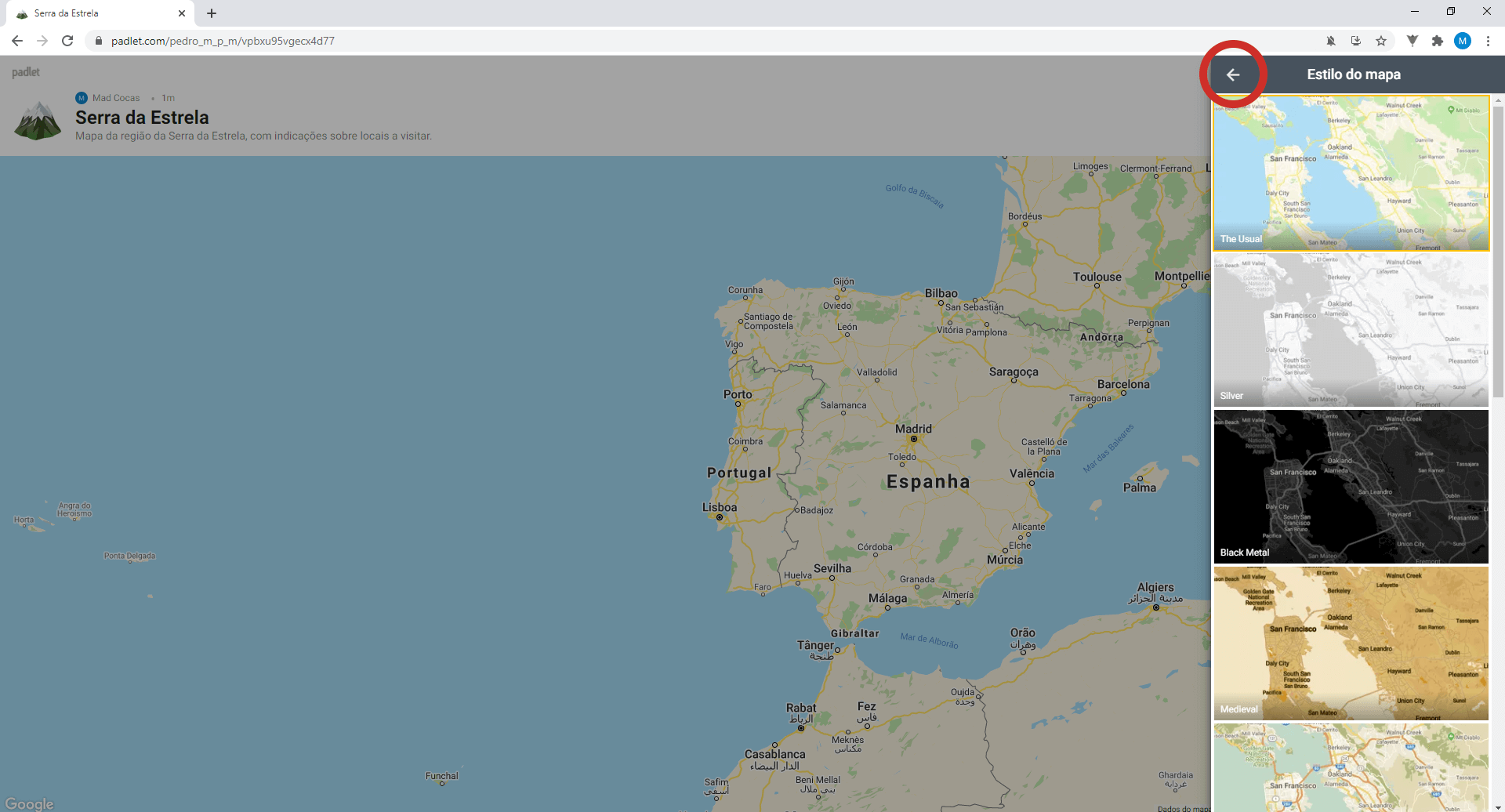Click the Rabat label on the map
This screenshot has width=1505, height=812.
tap(801, 708)
